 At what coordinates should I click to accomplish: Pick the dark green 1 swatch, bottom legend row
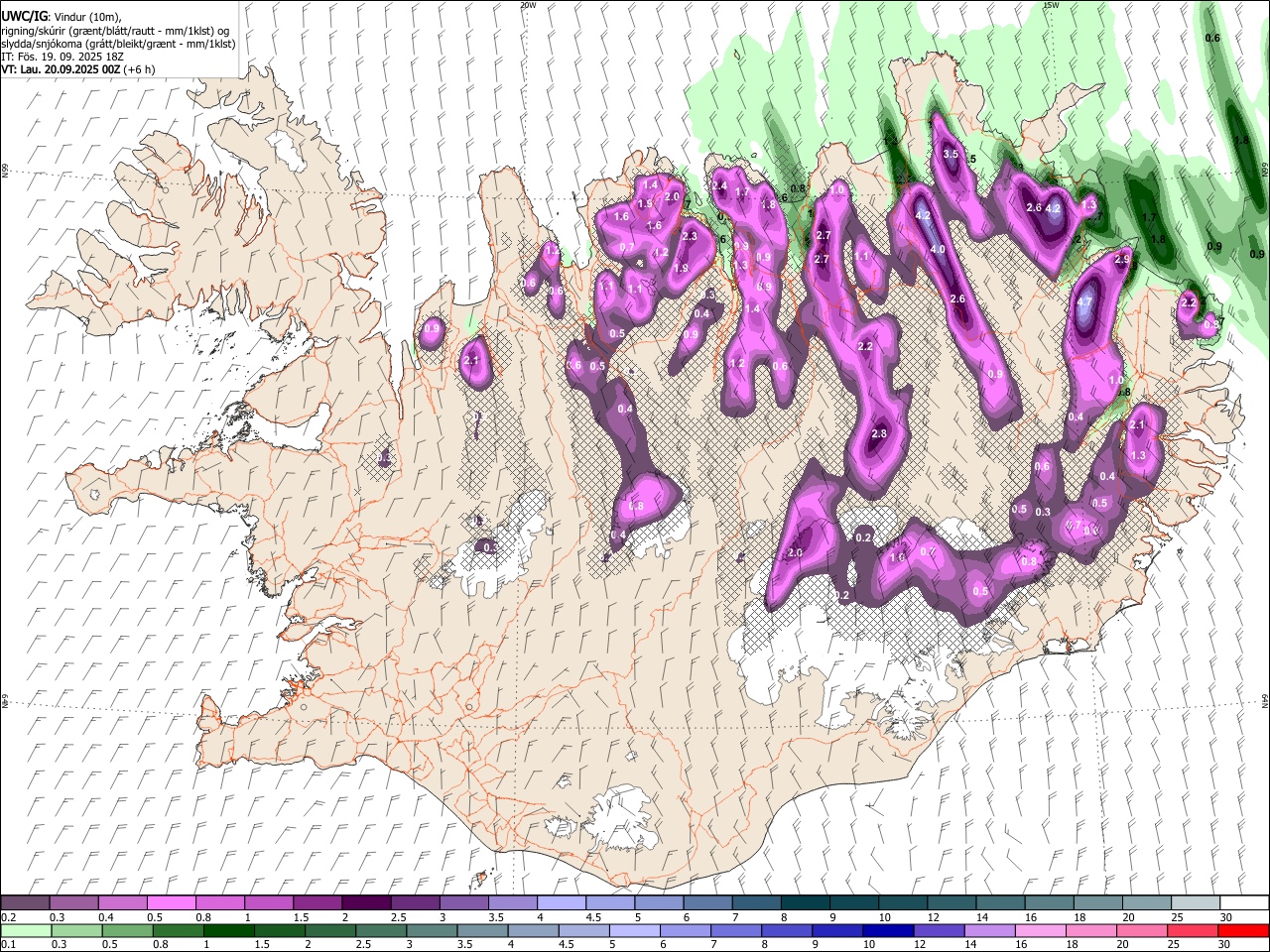pos(228,930)
